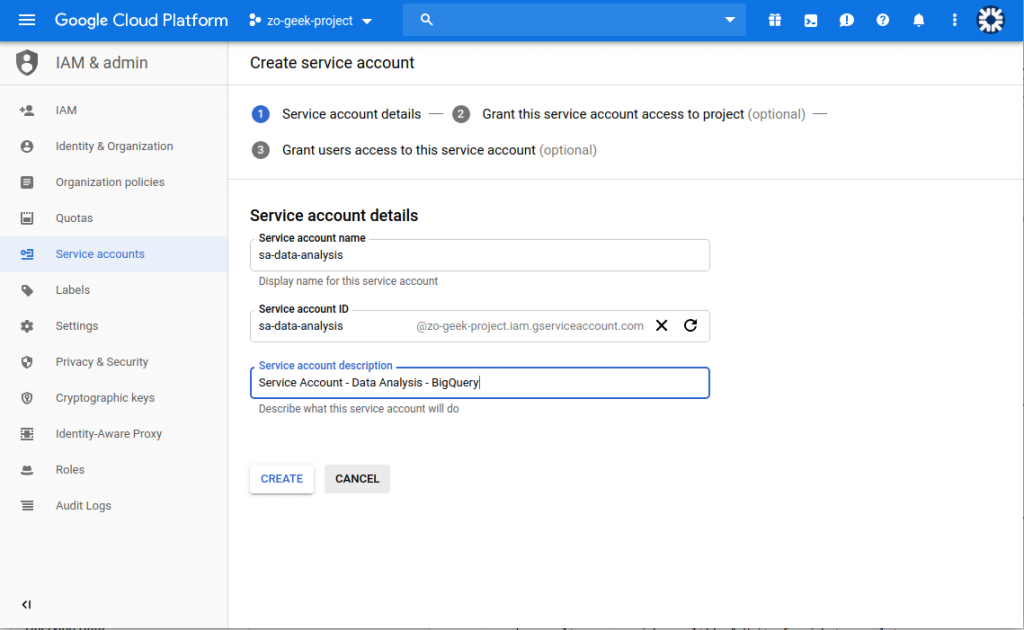Click the IAM add-person icon
1024x630 pixels.
point(27,110)
